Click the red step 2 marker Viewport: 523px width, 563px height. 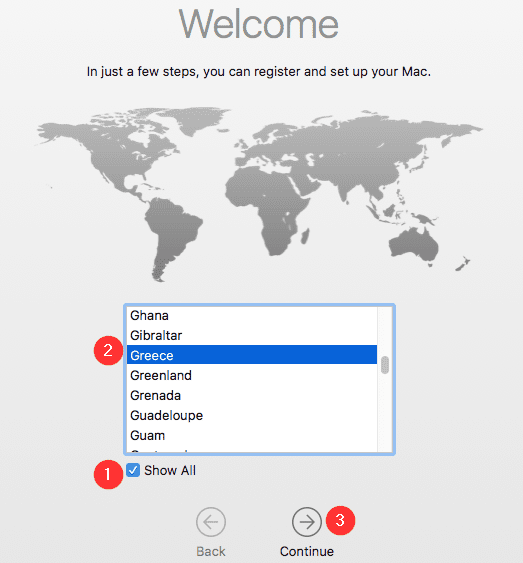click(x=108, y=350)
